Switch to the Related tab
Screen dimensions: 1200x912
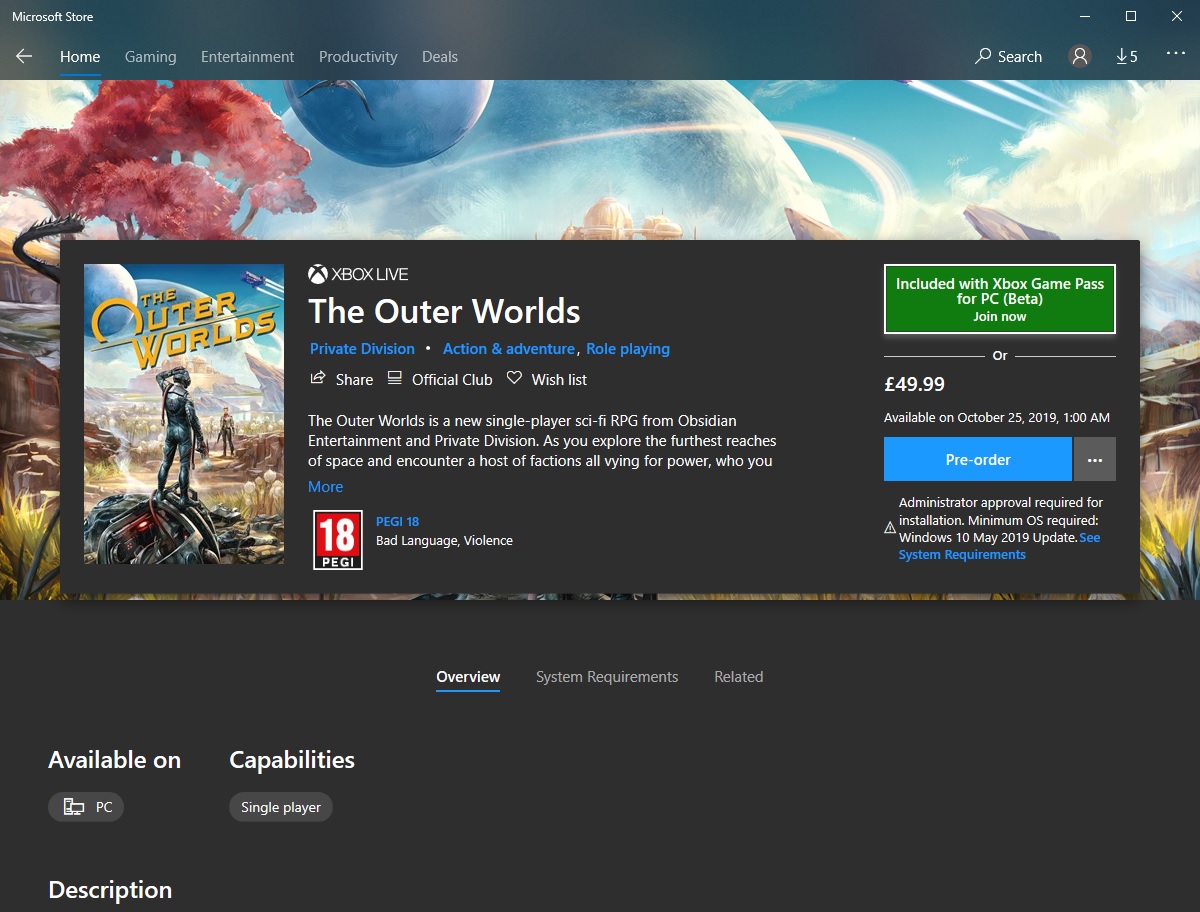739,677
